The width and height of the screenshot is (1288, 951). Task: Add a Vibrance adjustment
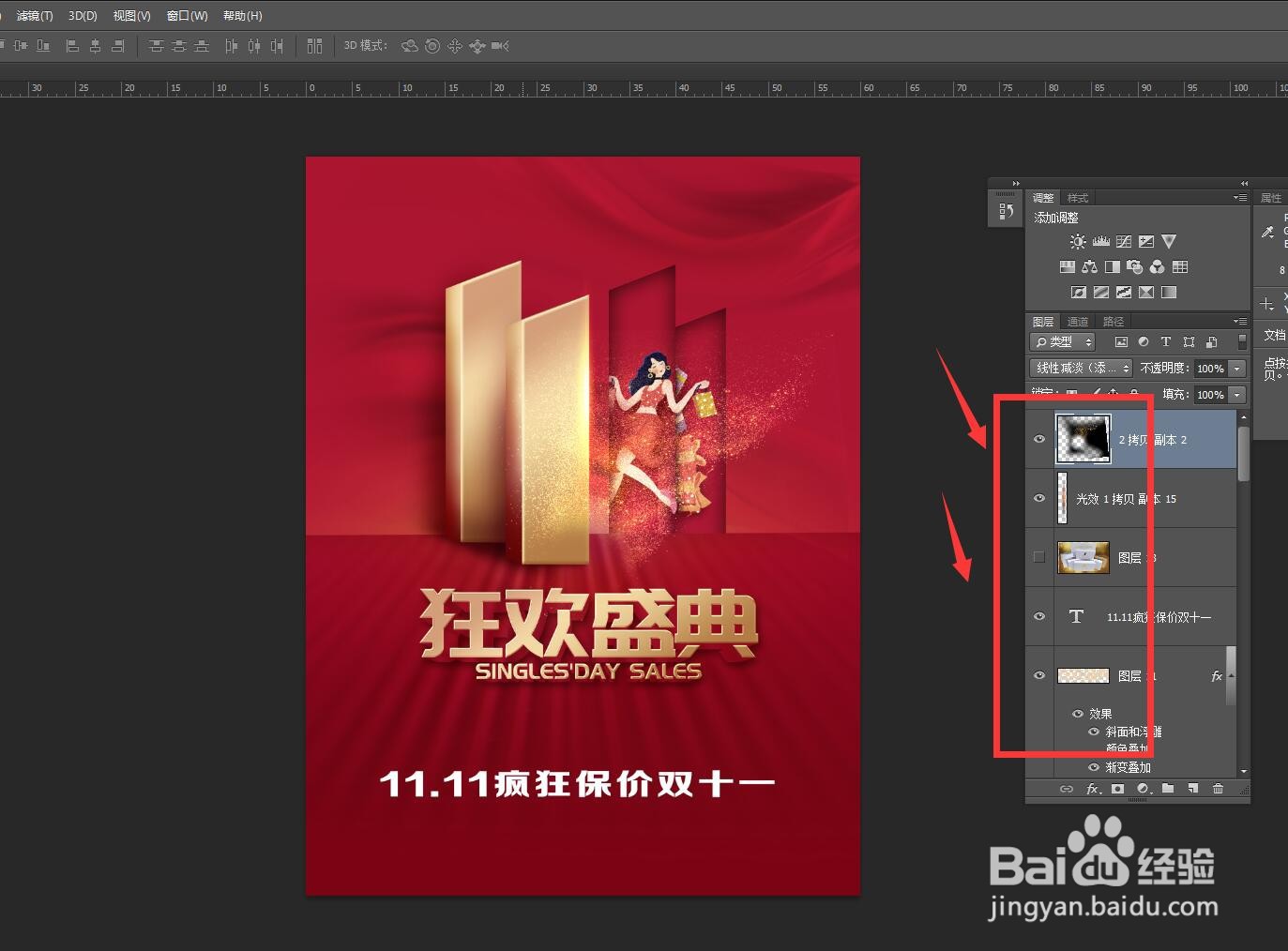(x=1169, y=242)
